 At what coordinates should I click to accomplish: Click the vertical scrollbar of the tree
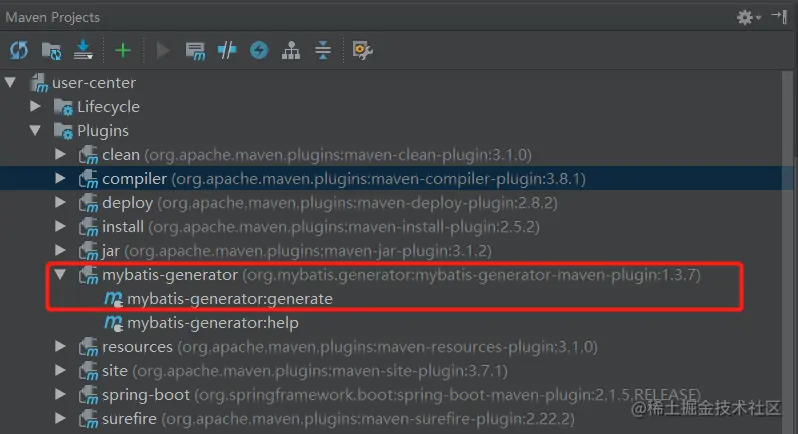point(787,252)
